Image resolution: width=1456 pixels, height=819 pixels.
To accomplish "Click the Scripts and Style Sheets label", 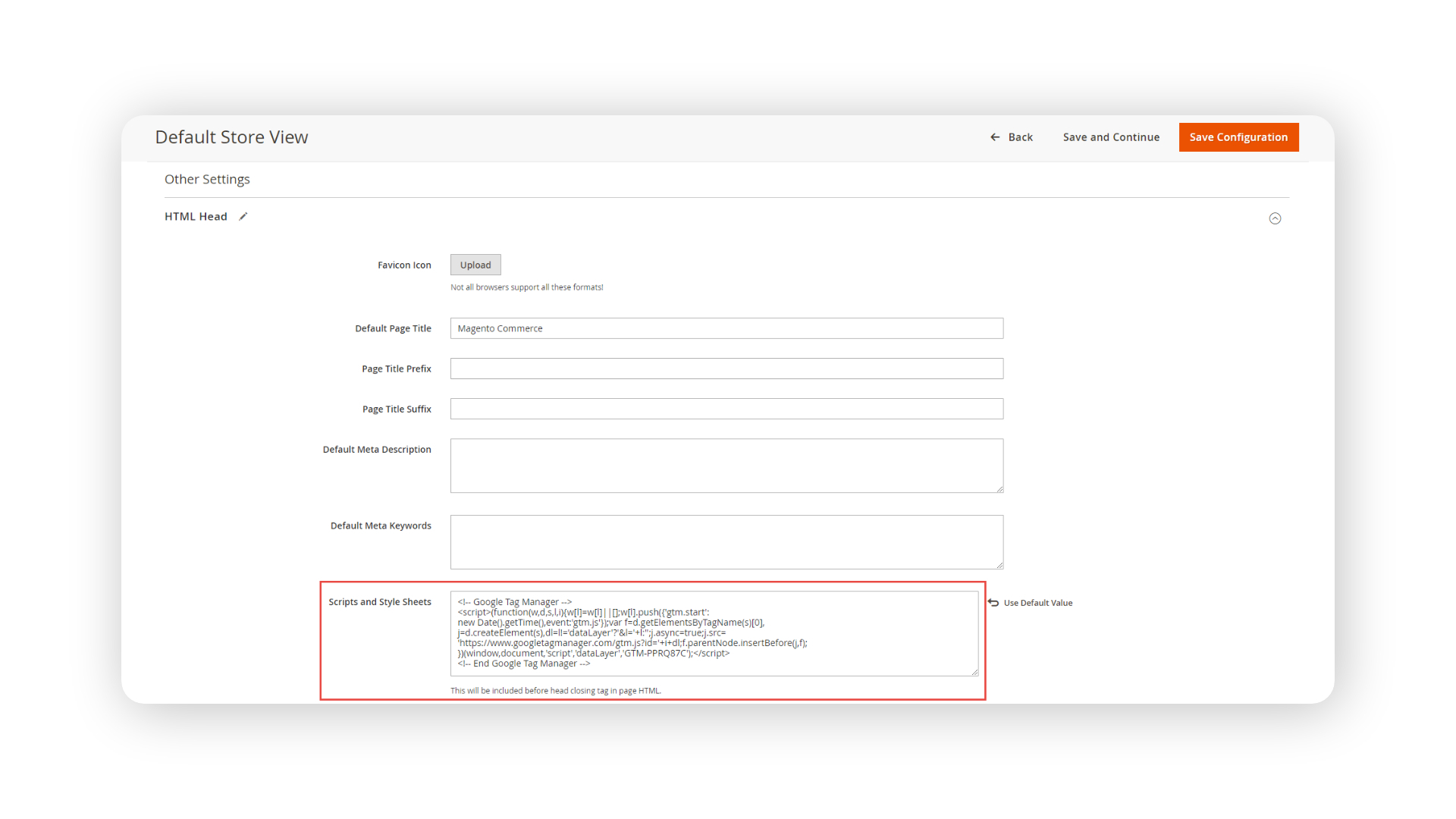I will pos(380,602).
